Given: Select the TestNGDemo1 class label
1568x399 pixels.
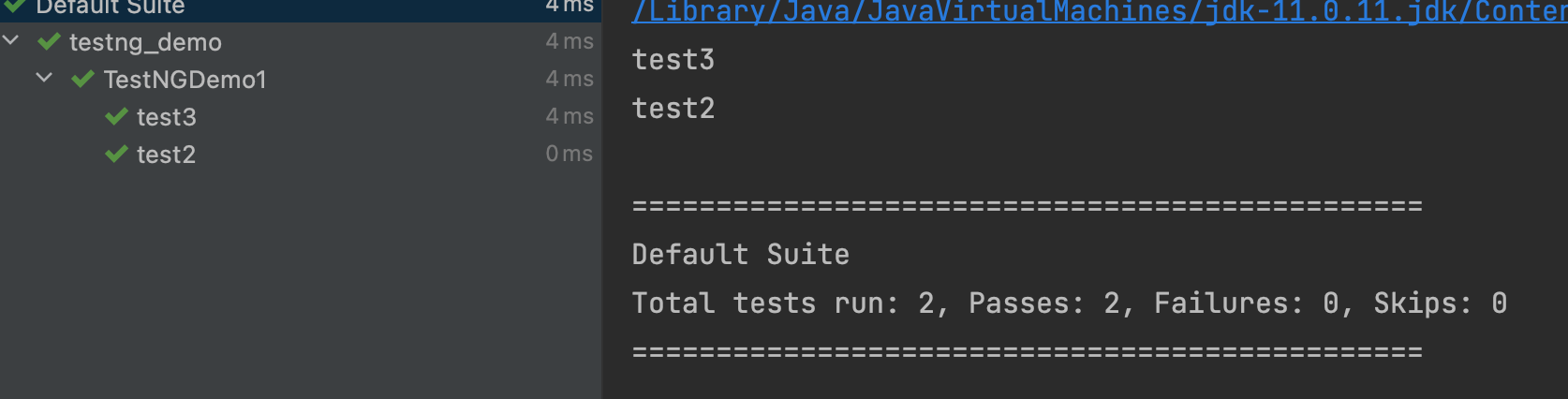Looking at the screenshot, I should (185, 80).
